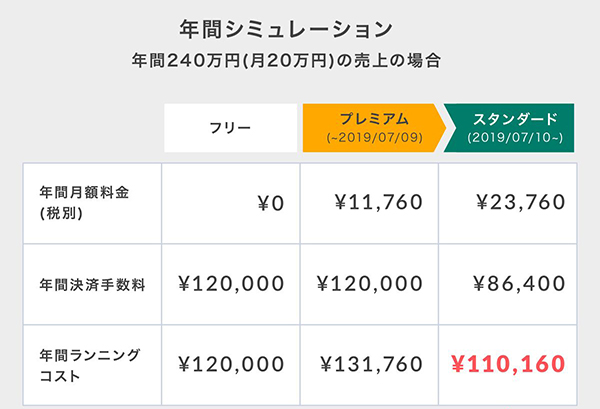Select the プレミアム plan header
The image size is (600, 409).
(x=374, y=128)
